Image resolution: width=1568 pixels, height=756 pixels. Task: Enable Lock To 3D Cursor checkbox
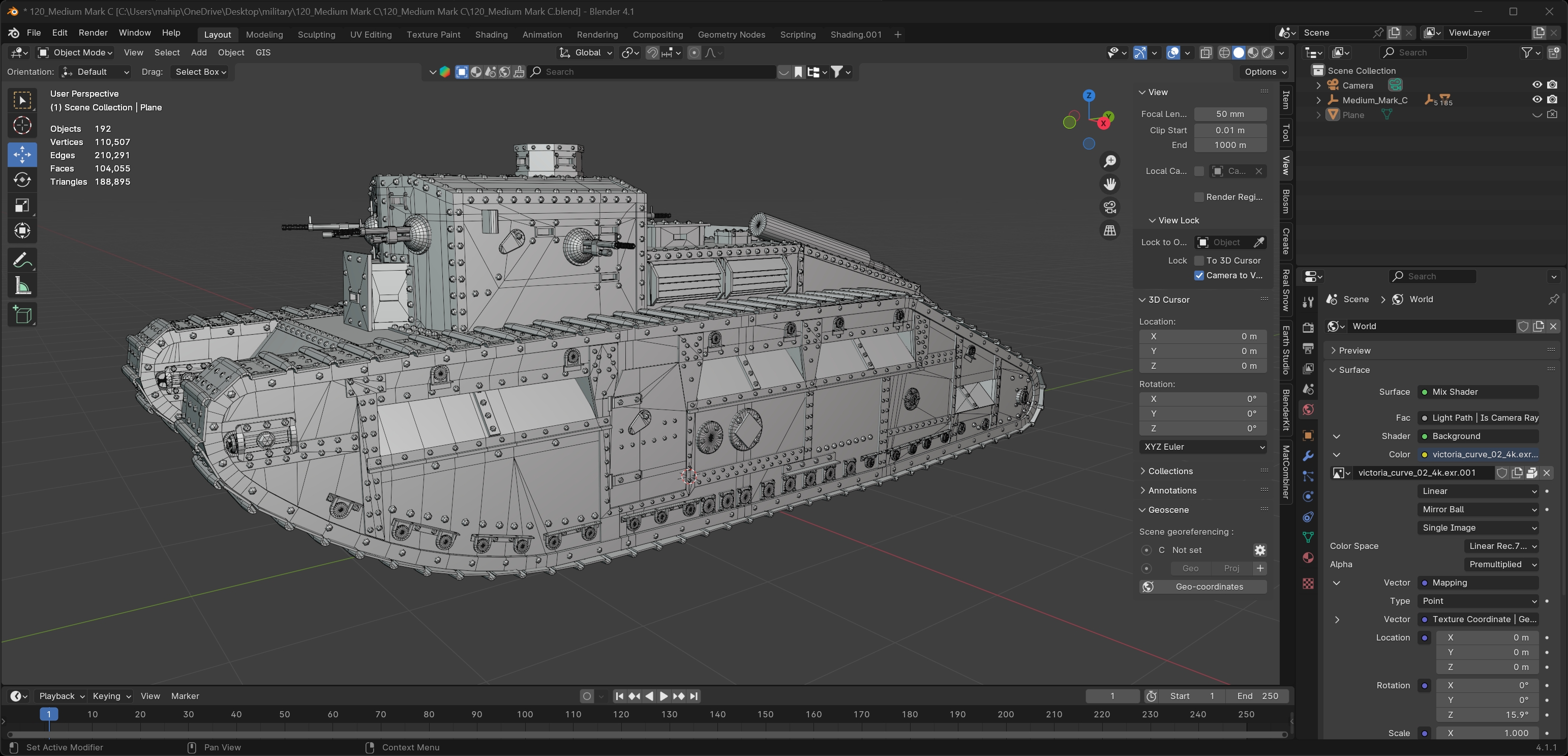point(1199,260)
